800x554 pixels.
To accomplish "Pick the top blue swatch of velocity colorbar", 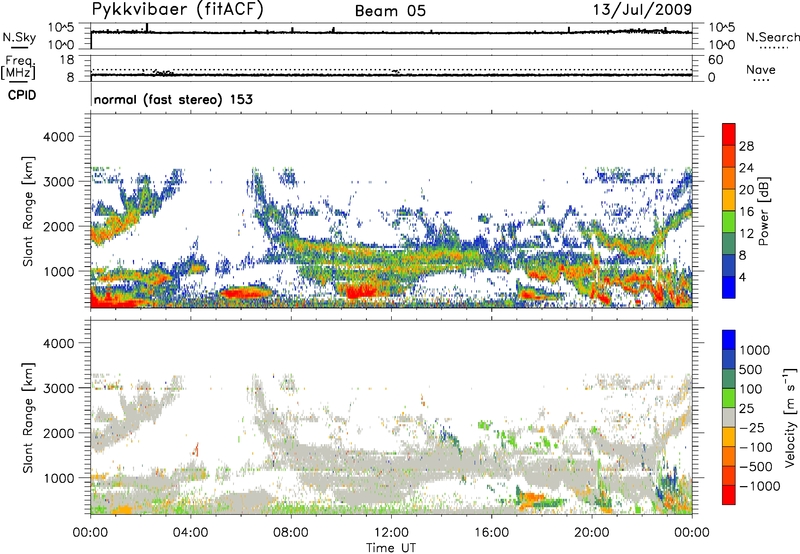I will [x=729, y=340].
